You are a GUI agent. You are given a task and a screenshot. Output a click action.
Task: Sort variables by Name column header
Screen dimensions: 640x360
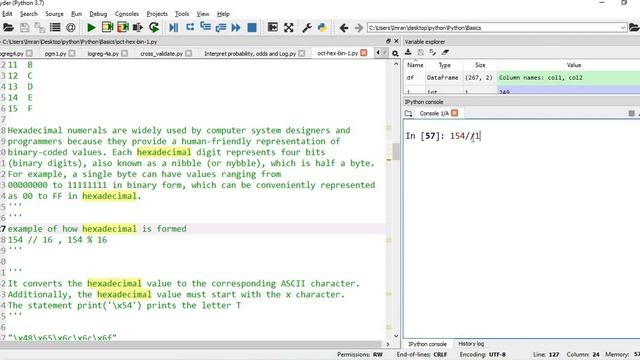[x=415, y=65]
